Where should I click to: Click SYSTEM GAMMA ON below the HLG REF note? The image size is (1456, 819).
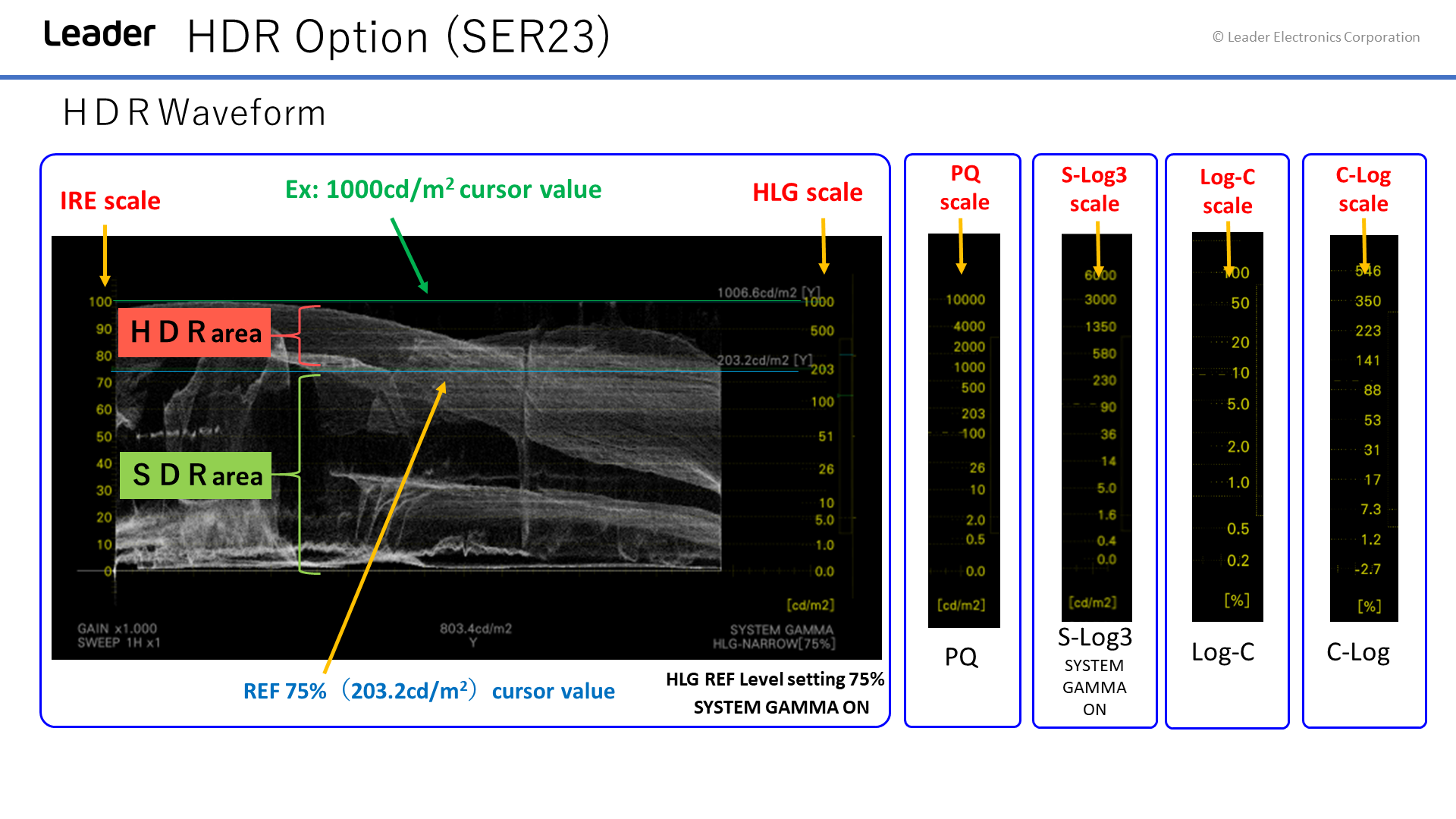point(781,708)
